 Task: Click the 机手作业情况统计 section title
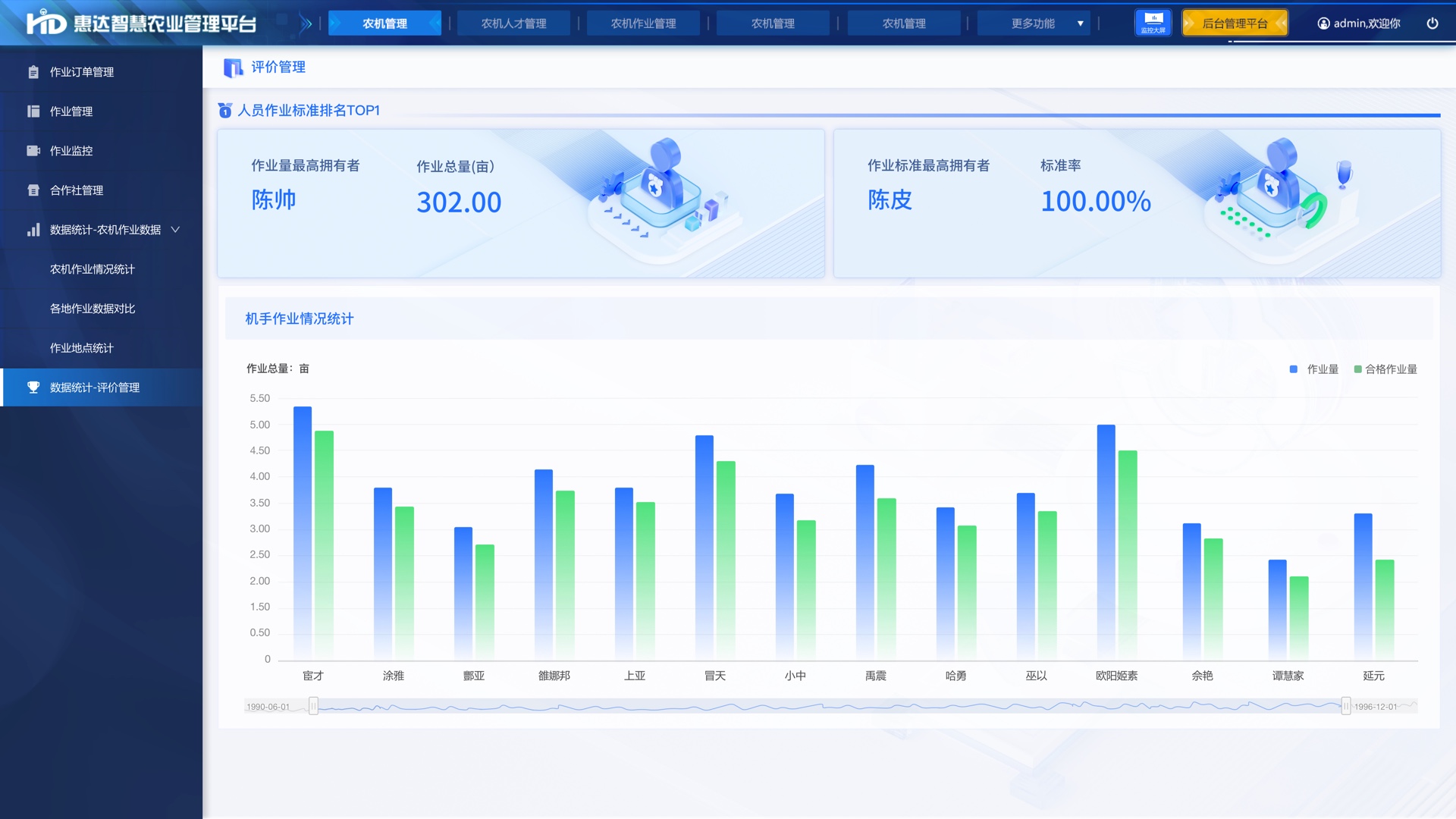299,319
